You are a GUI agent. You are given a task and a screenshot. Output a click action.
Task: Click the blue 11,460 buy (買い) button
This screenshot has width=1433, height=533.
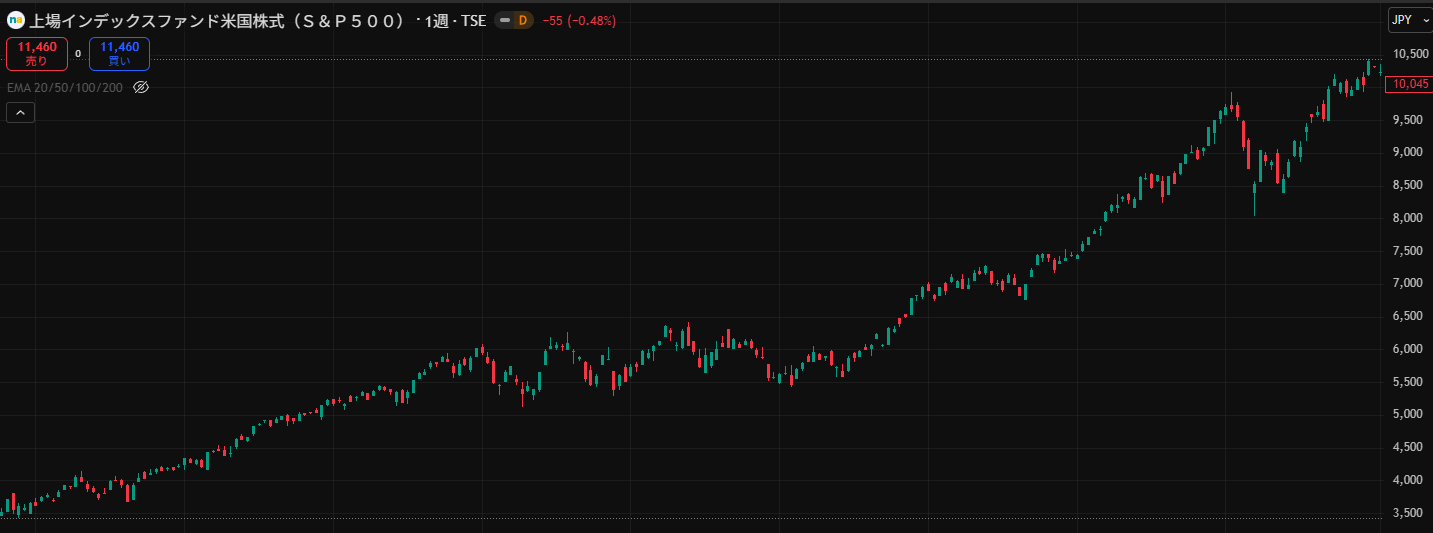coord(119,54)
